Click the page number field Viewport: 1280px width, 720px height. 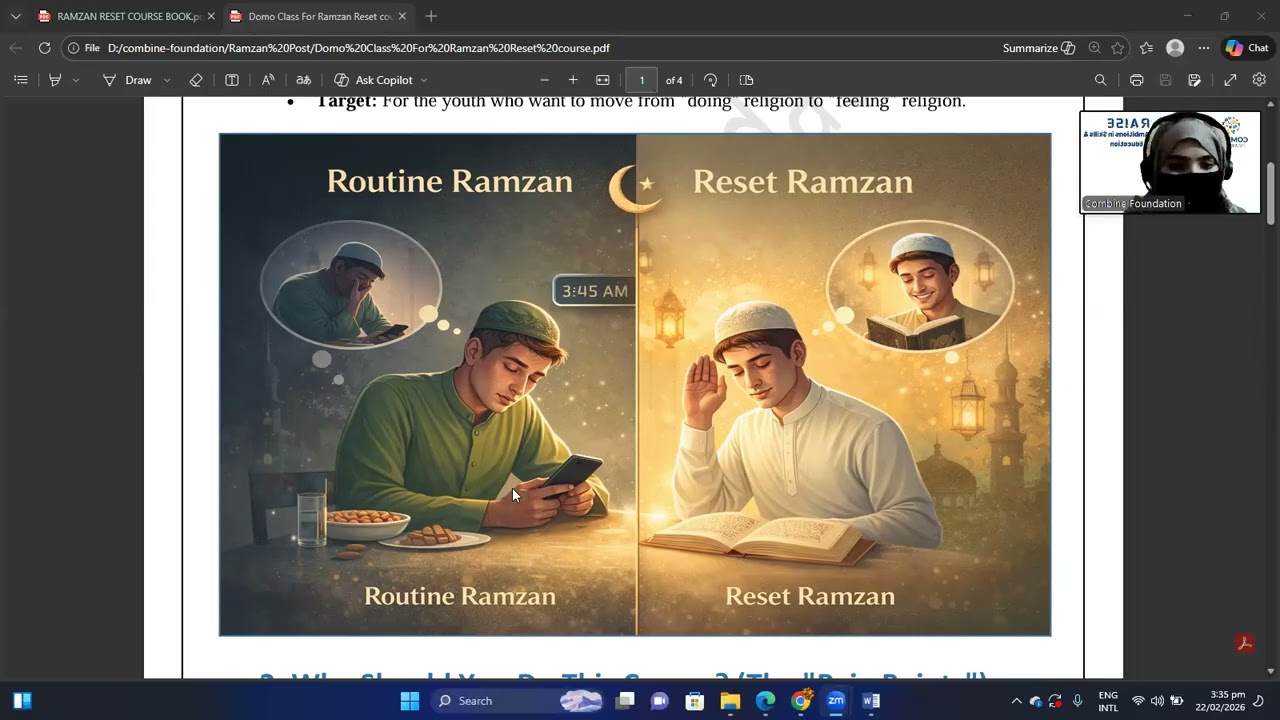click(642, 80)
